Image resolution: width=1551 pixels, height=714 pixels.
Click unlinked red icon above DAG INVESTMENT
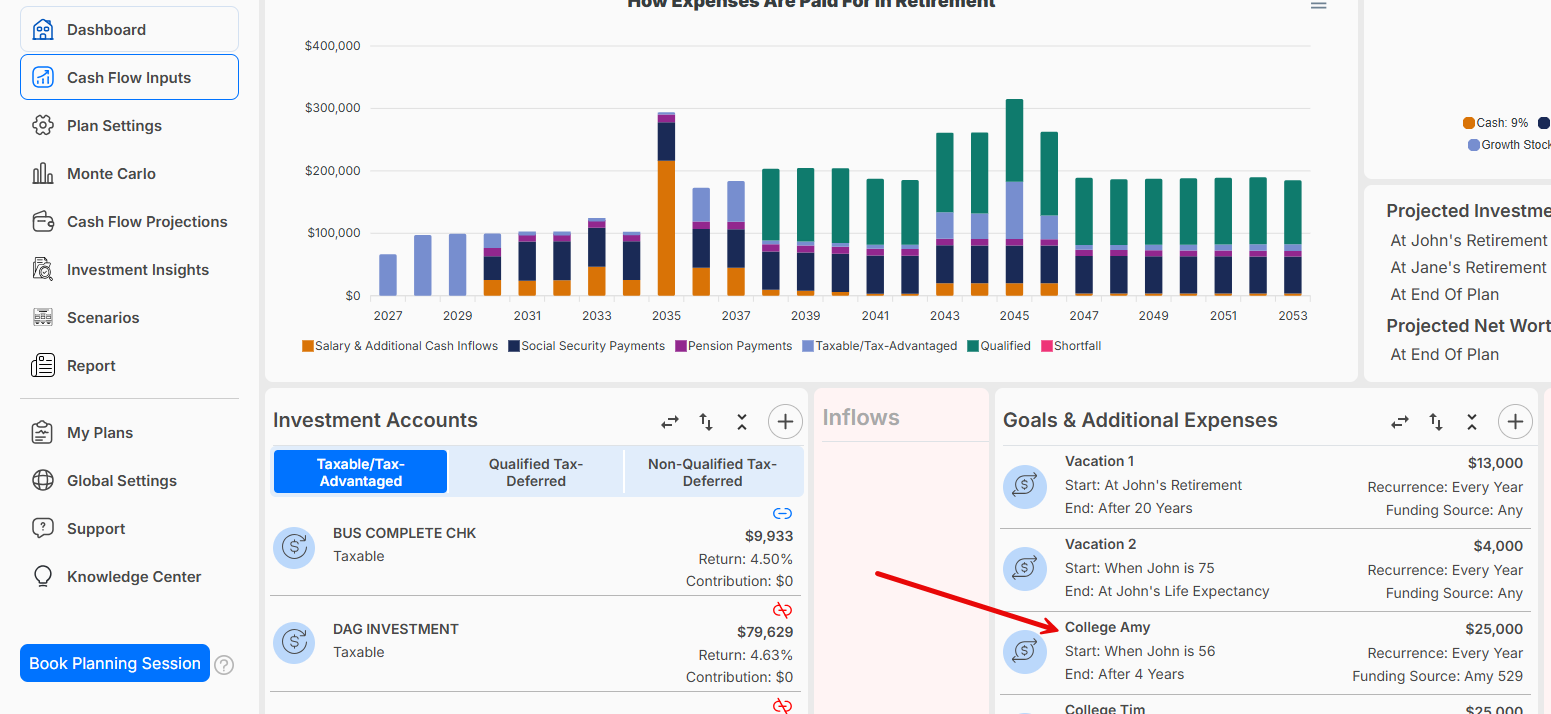[x=783, y=610]
